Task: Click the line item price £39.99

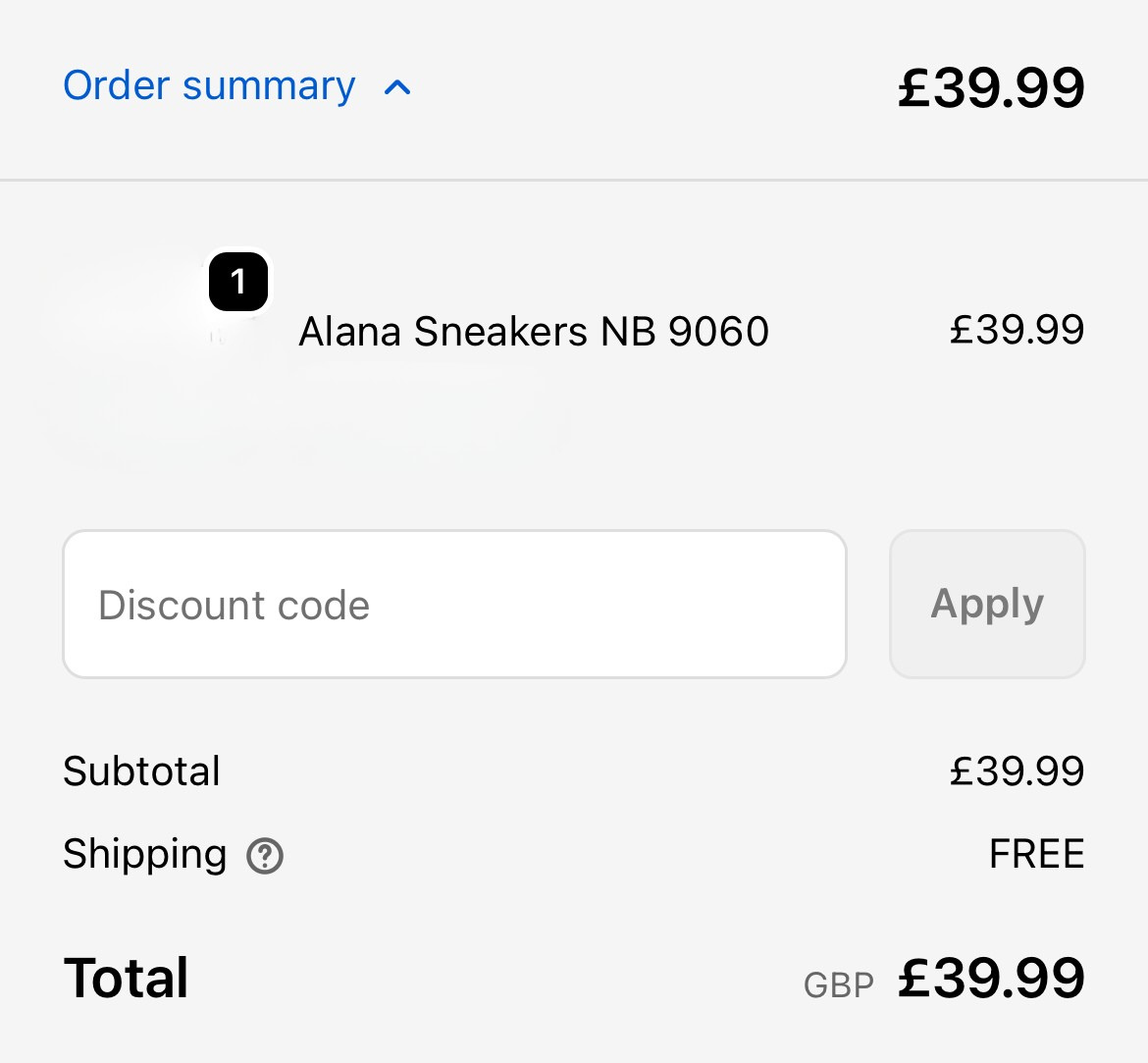Action: pos(1017,330)
